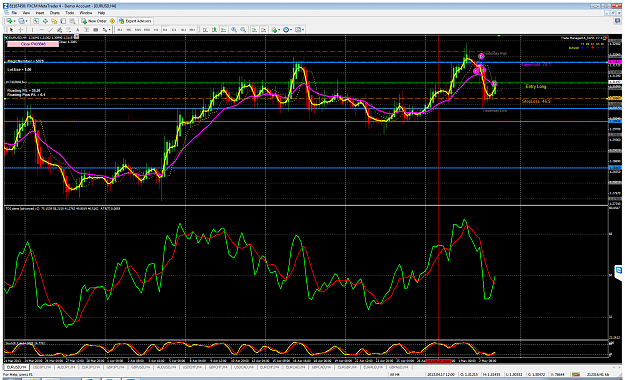Open the Profiles toolbar icon
This screenshot has height=380, width=625.
click(21, 21)
